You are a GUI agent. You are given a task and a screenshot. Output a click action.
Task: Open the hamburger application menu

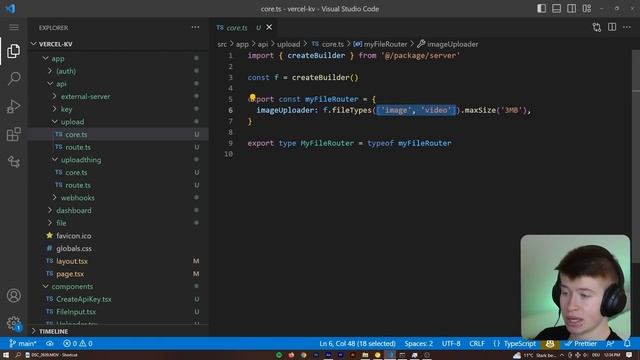(x=13, y=27)
